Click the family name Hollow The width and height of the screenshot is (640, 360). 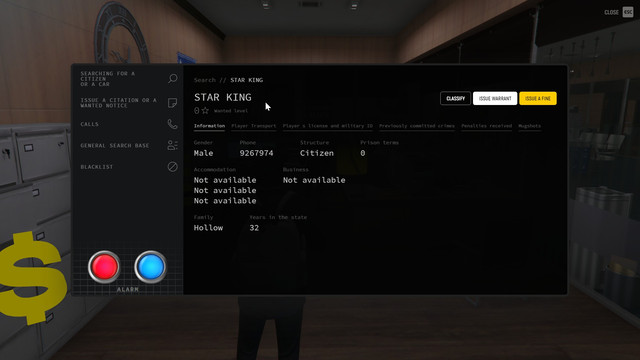208,228
